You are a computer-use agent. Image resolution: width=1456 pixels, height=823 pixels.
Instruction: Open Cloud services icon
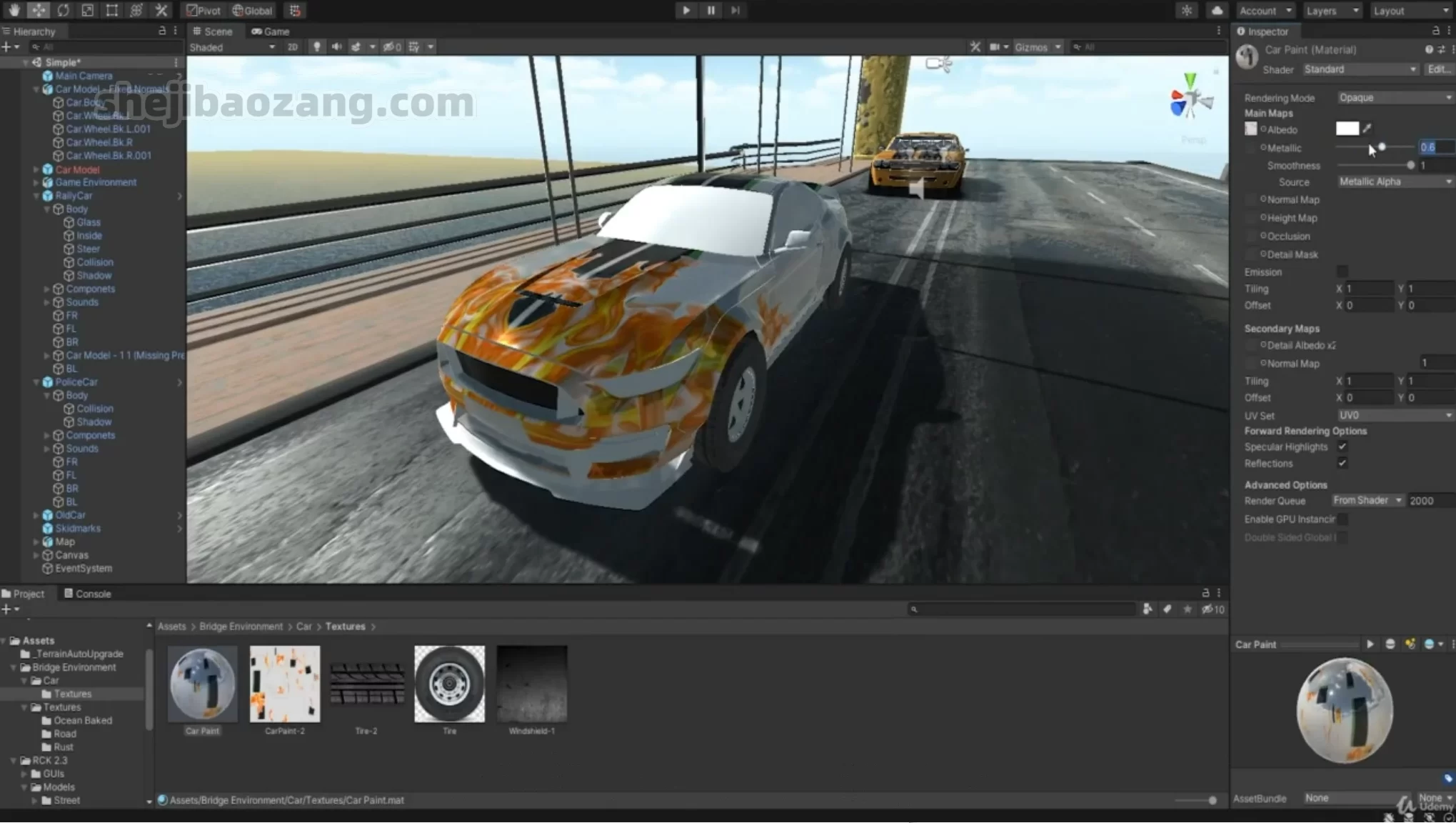tap(1217, 10)
